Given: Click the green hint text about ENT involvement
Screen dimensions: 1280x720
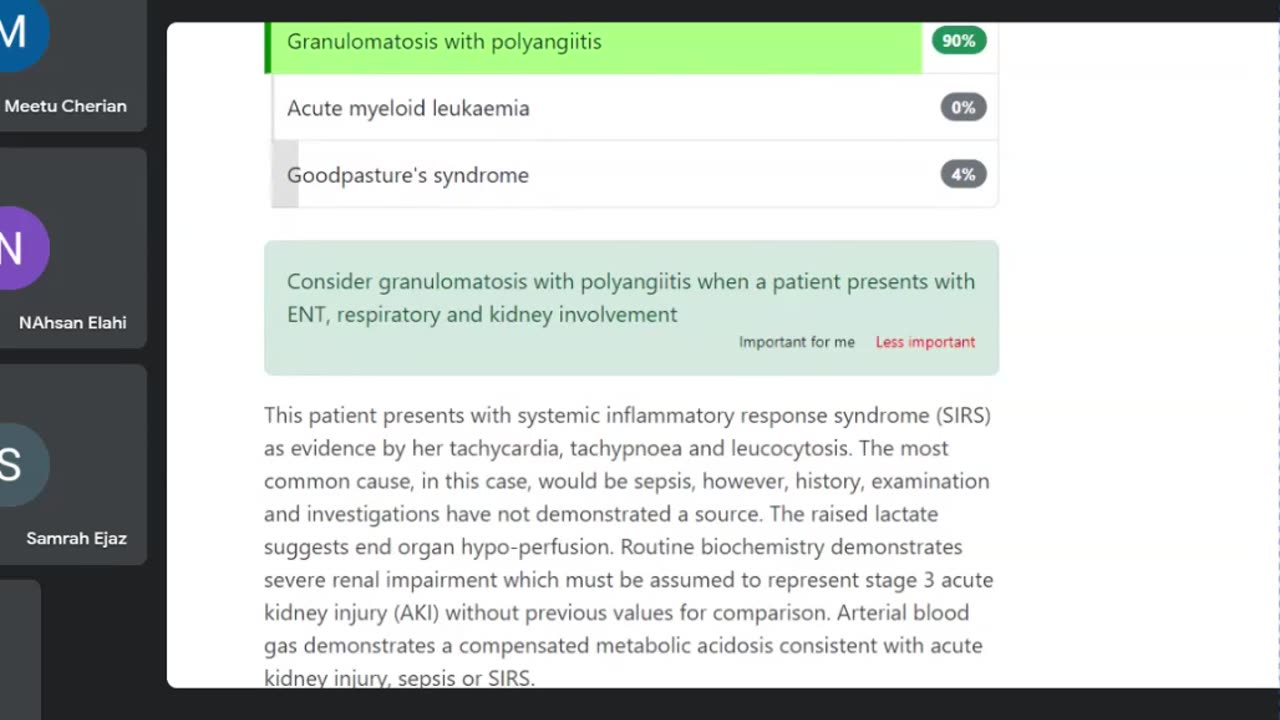Looking at the screenshot, I should click(x=630, y=297).
